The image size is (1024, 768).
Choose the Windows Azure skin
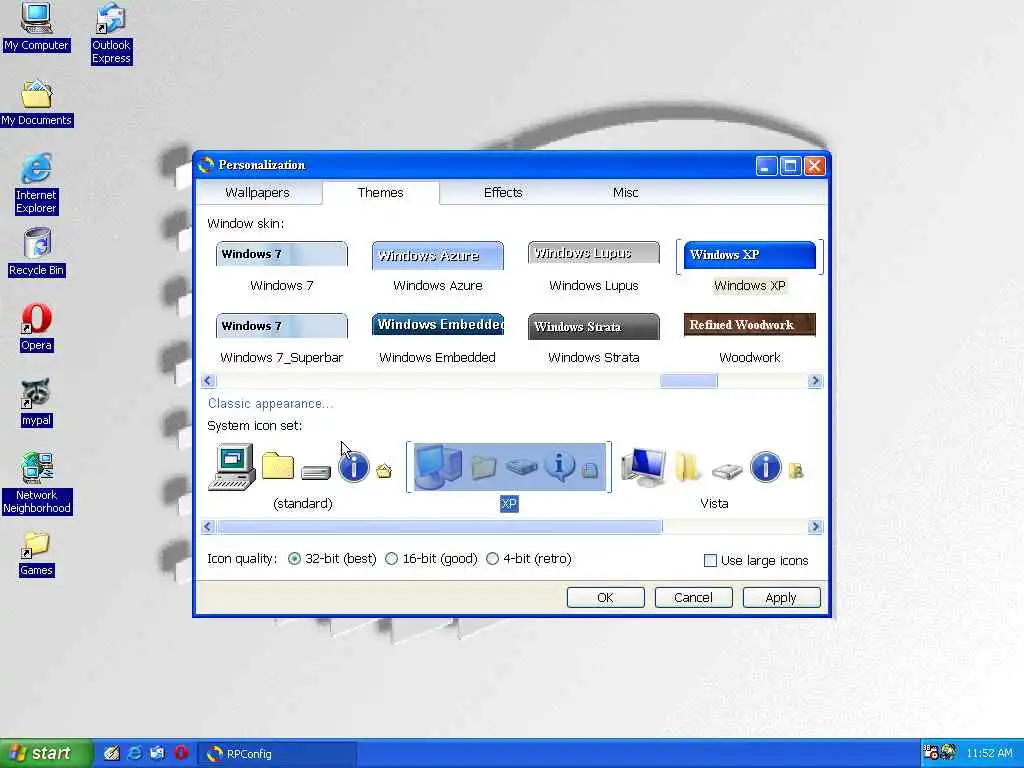(x=438, y=267)
